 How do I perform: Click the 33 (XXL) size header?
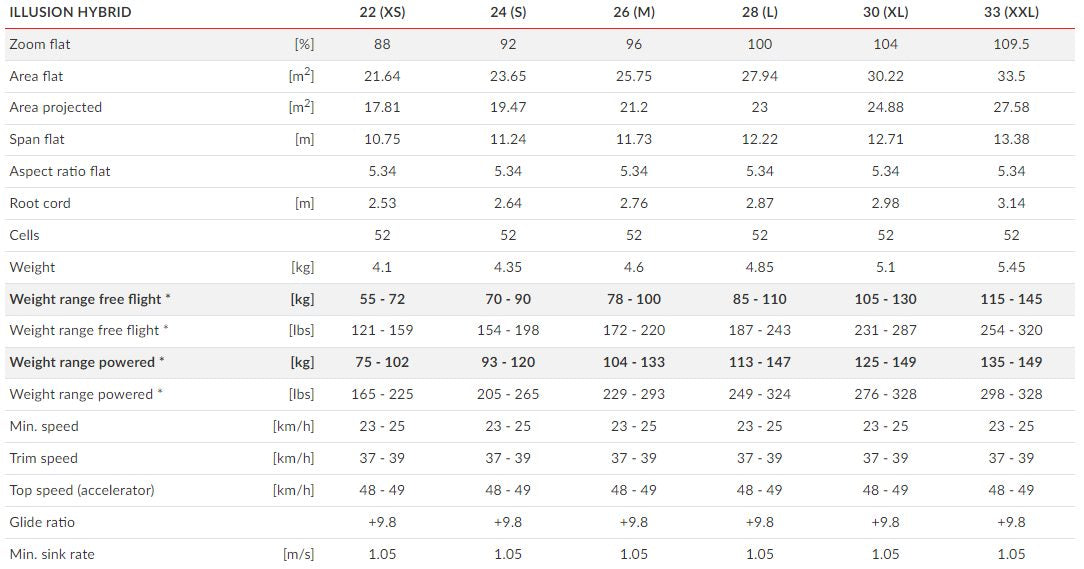tap(1011, 13)
